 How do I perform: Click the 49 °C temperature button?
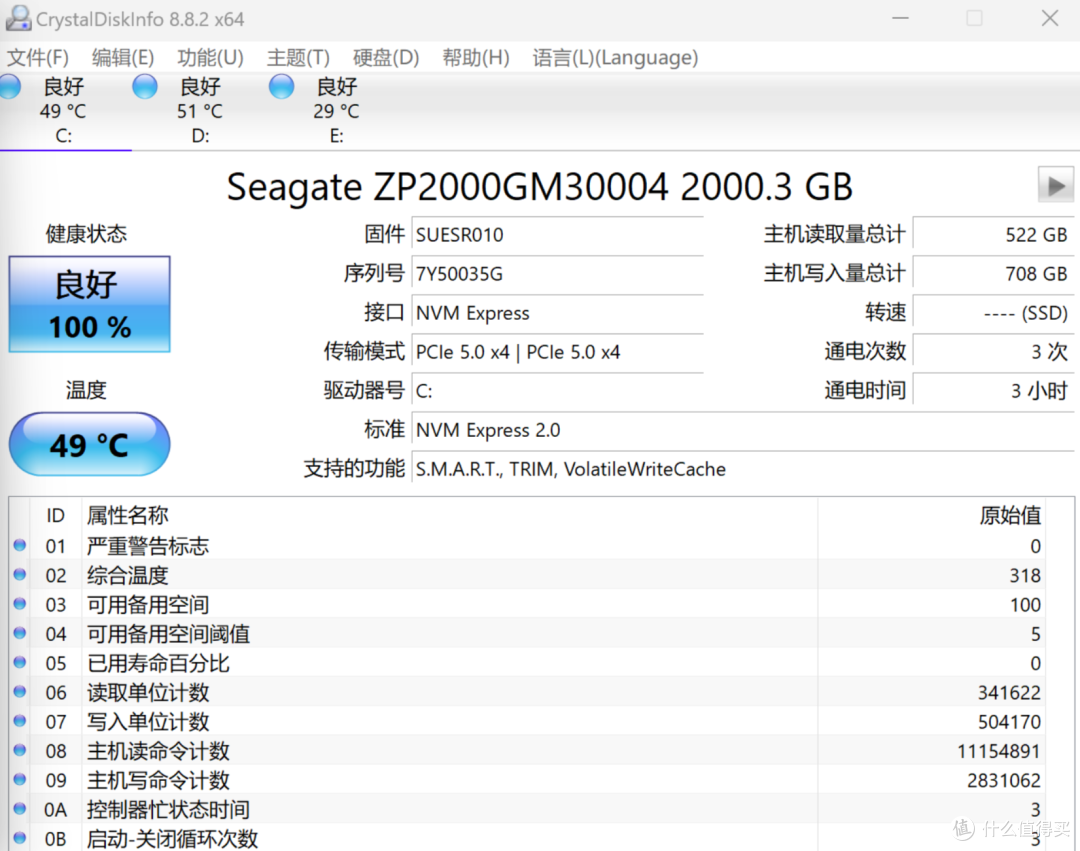(x=90, y=444)
